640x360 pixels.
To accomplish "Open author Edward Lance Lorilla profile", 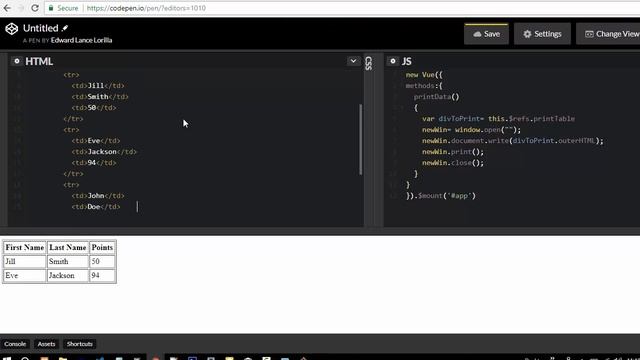I will 81,40.
